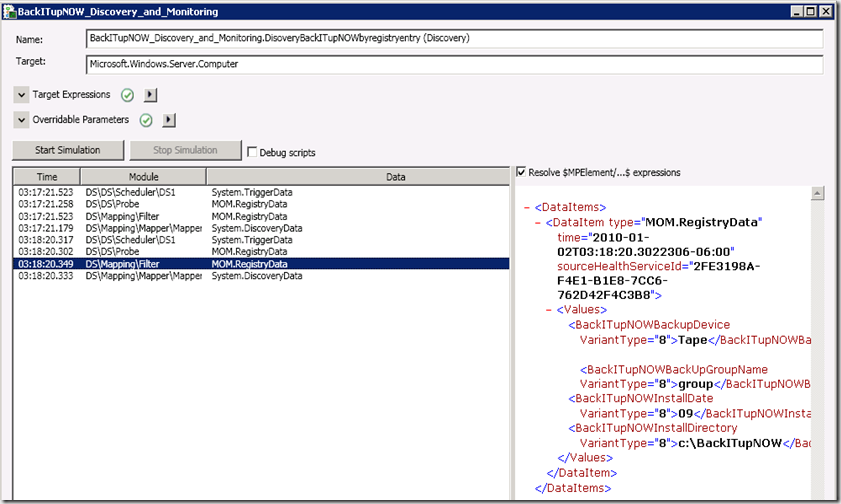Image resolution: width=841 pixels, height=504 pixels.
Task: Click the BackITupNOWInstallDirectory XML element
Action: point(653,428)
